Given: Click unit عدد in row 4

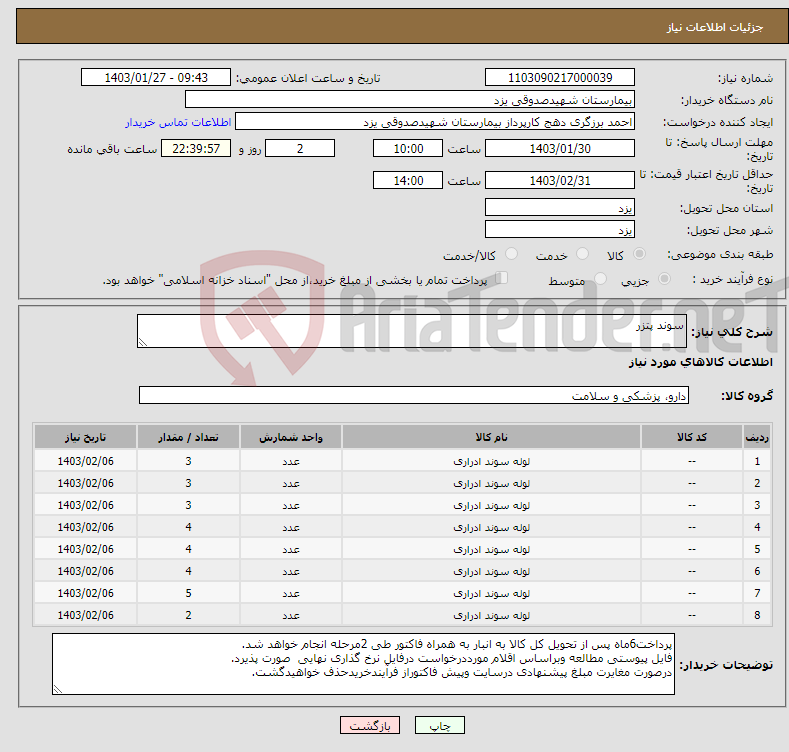Looking at the screenshot, I should [x=291, y=528].
